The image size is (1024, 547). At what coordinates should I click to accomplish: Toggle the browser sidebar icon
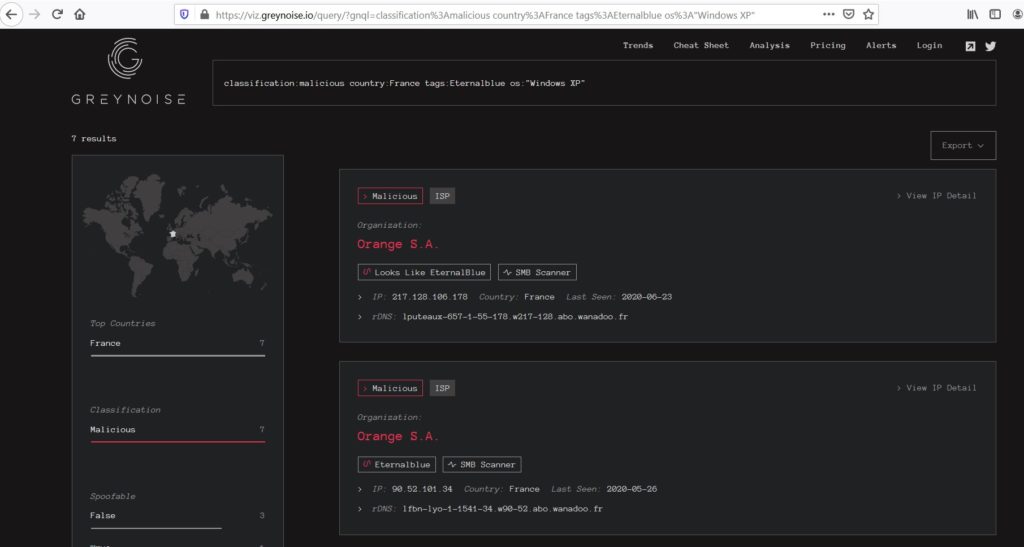995,14
